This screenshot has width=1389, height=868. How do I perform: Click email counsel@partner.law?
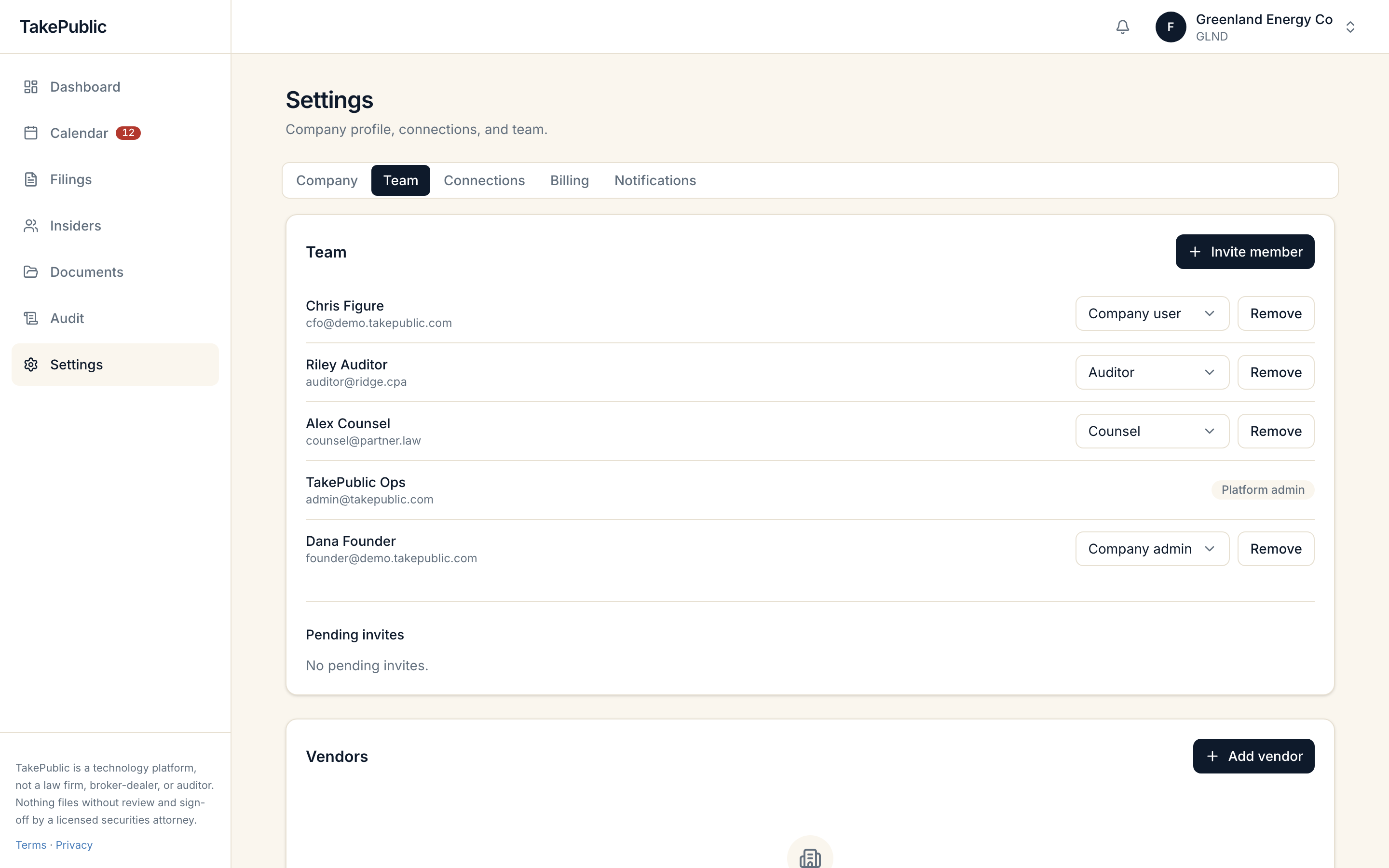point(363,441)
